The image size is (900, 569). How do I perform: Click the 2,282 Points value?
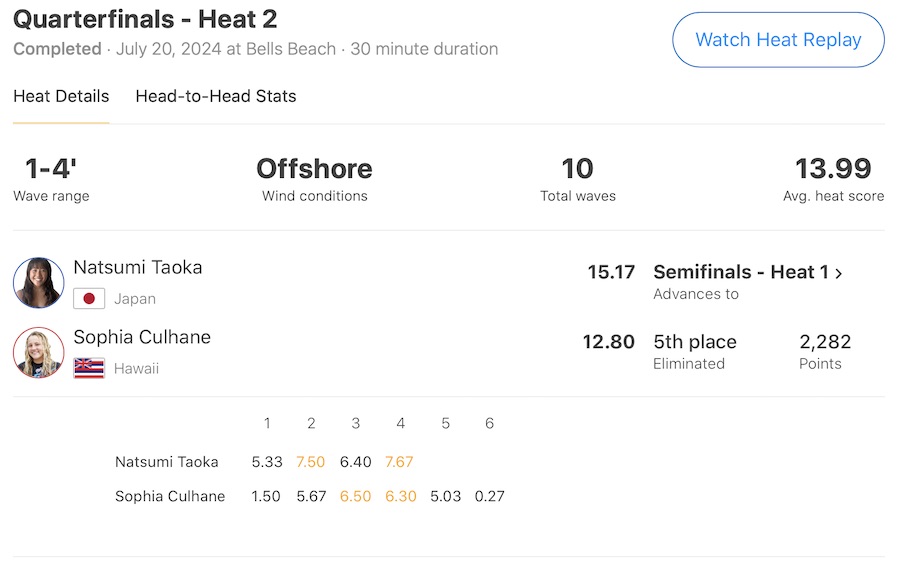pos(825,342)
